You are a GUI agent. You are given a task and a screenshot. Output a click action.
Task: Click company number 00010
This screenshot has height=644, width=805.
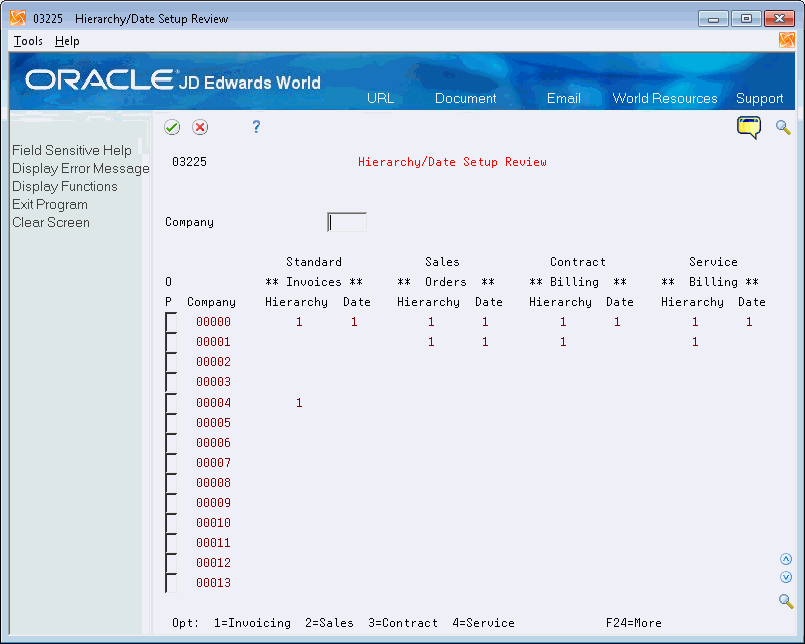214,523
